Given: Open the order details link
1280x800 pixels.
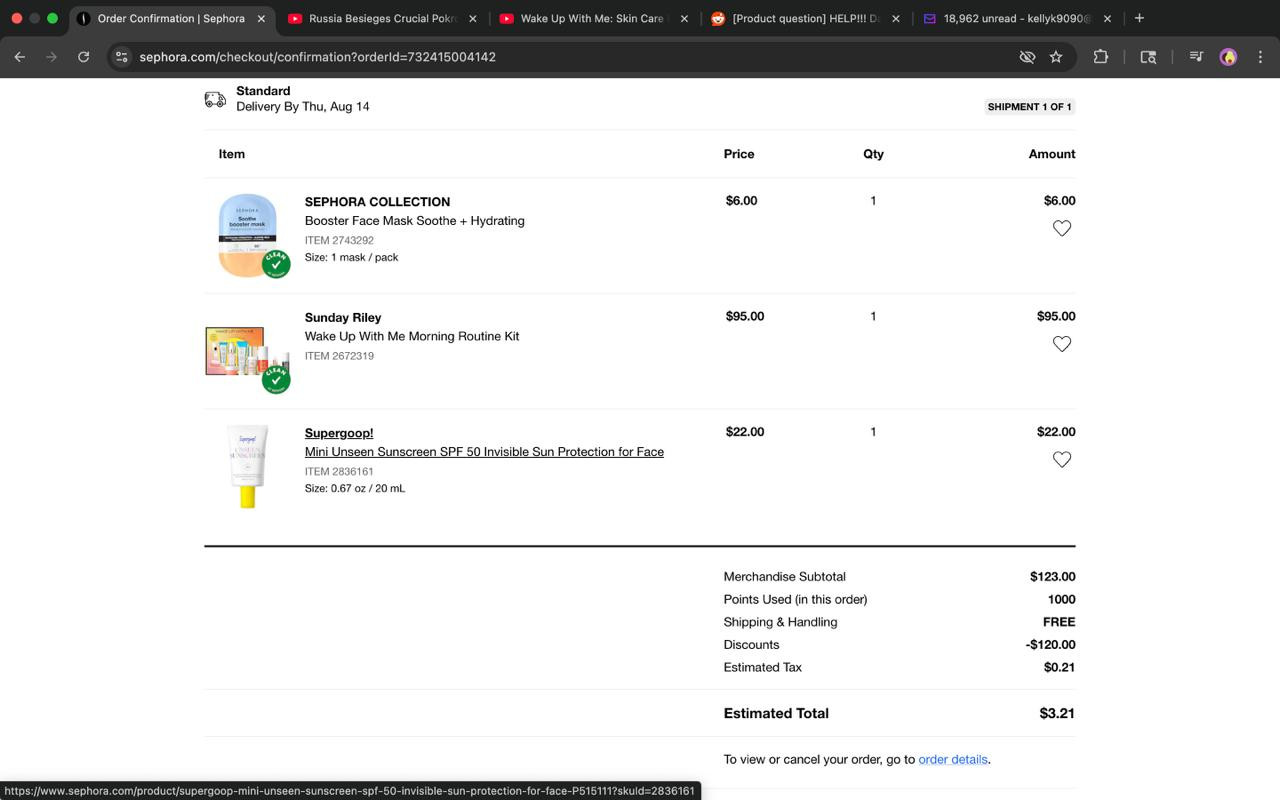Looking at the screenshot, I should pos(953,760).
